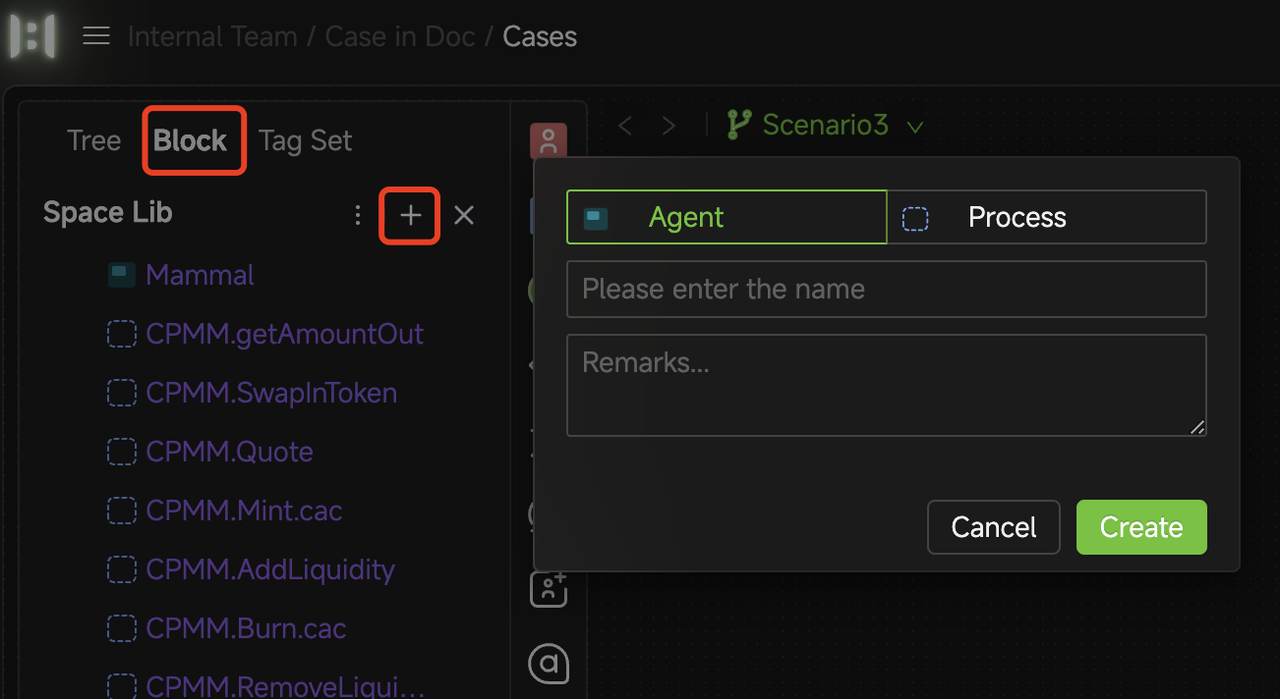Click the @ mention icon in side strip
The height and width of the screenshot is (699, 1280).
point(548,663)
